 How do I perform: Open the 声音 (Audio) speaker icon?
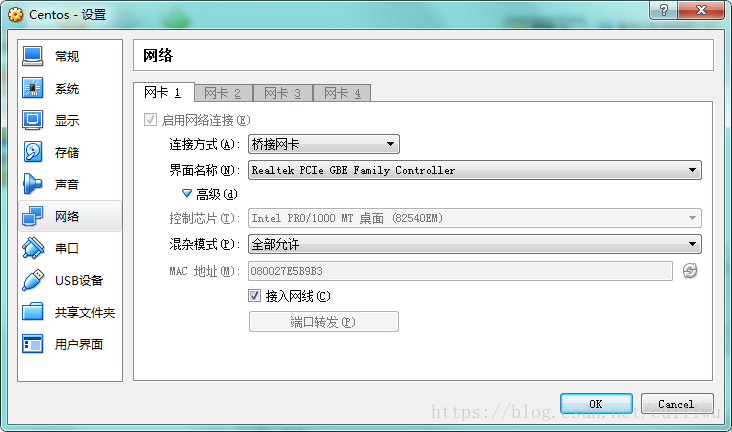tap(32, 184)
